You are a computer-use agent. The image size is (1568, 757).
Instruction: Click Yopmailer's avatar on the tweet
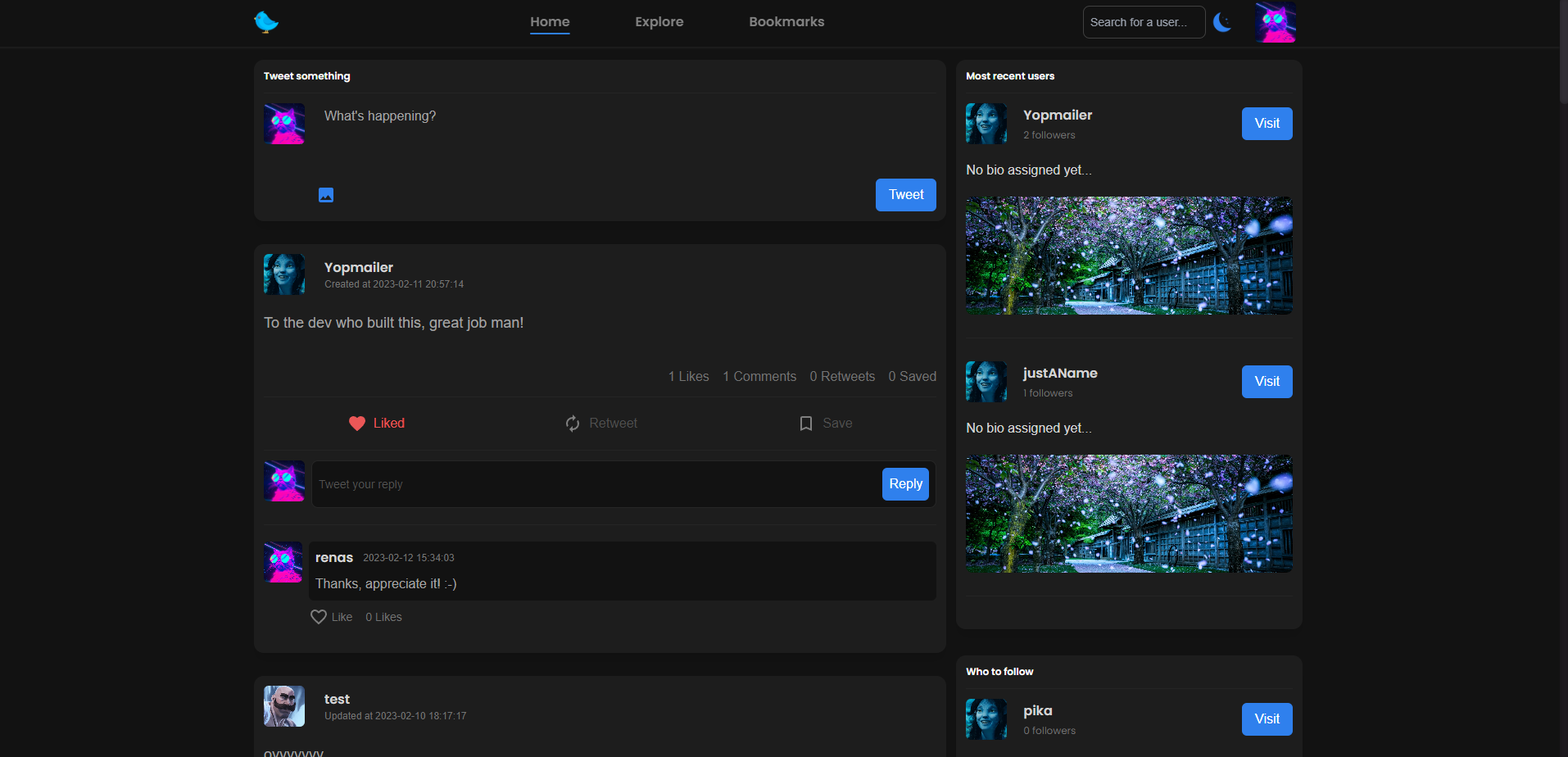pyautogui.click(x=283, y=274)
